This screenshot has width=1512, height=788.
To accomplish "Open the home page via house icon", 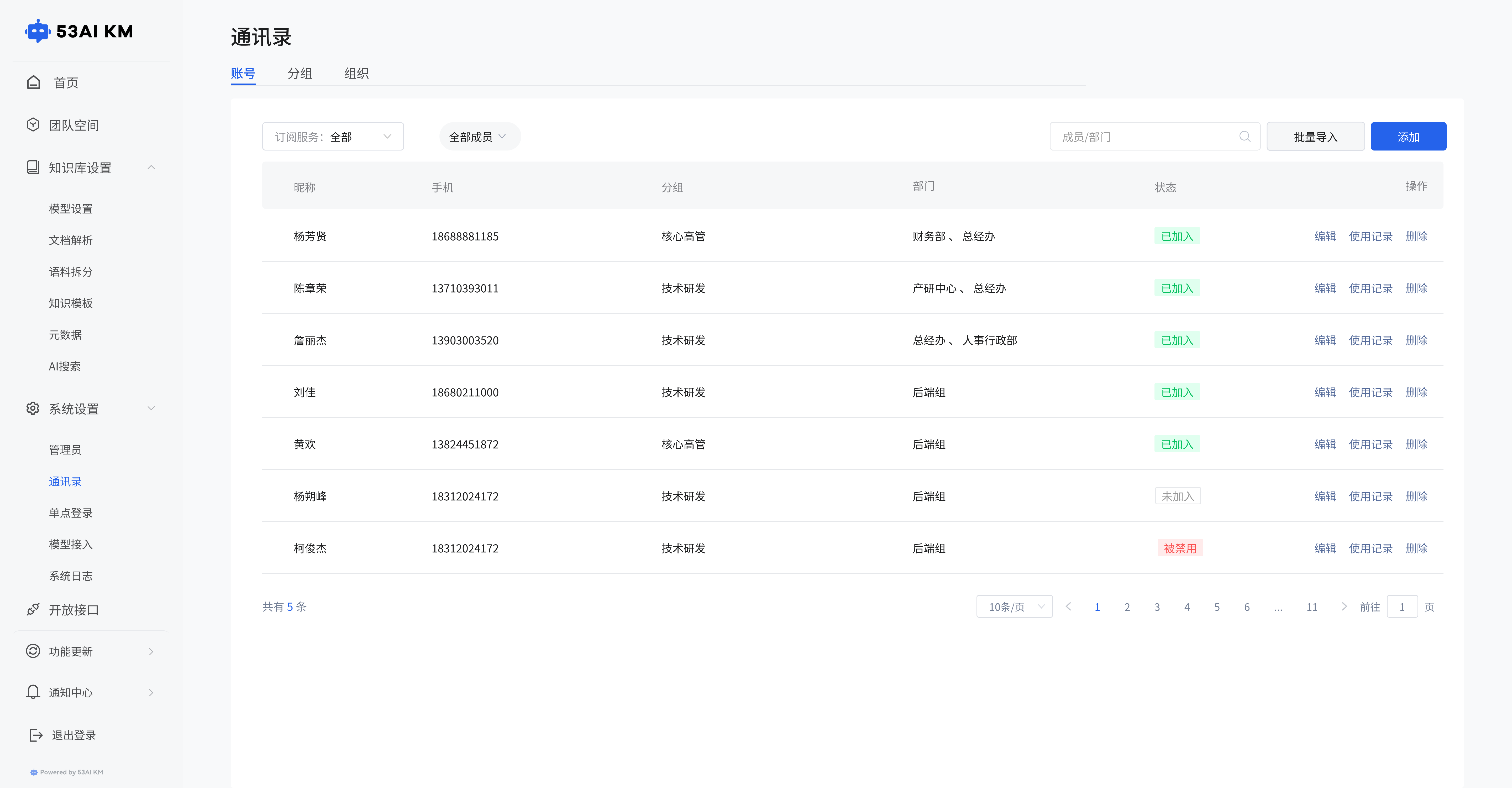I will tap(33, 82).
